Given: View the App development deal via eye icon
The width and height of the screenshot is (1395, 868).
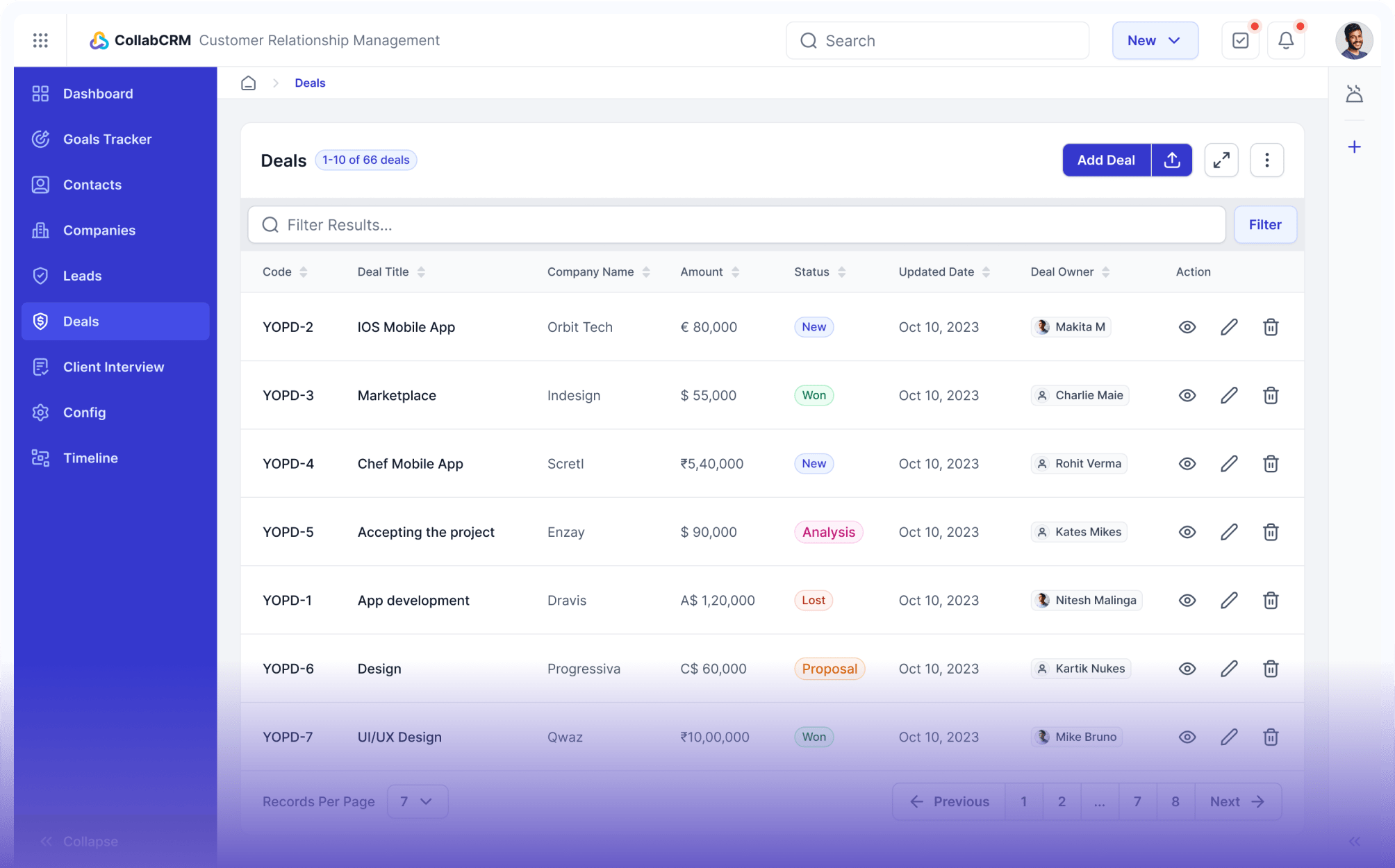Looking at the screenshot, I should [x=1187, y=601].
